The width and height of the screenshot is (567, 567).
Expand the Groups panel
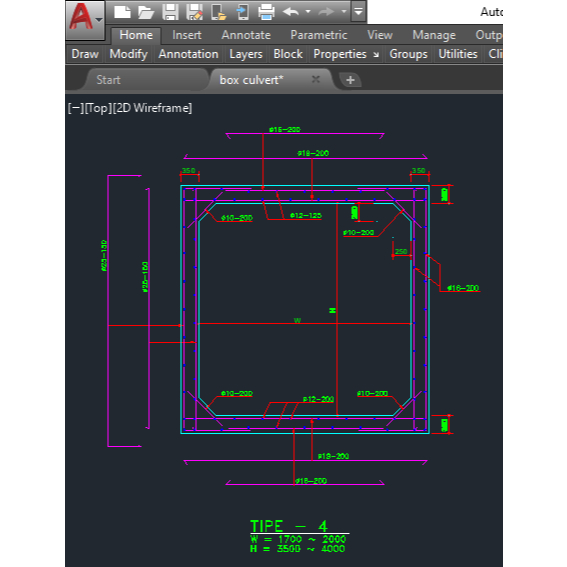click(x=408, y=54)
